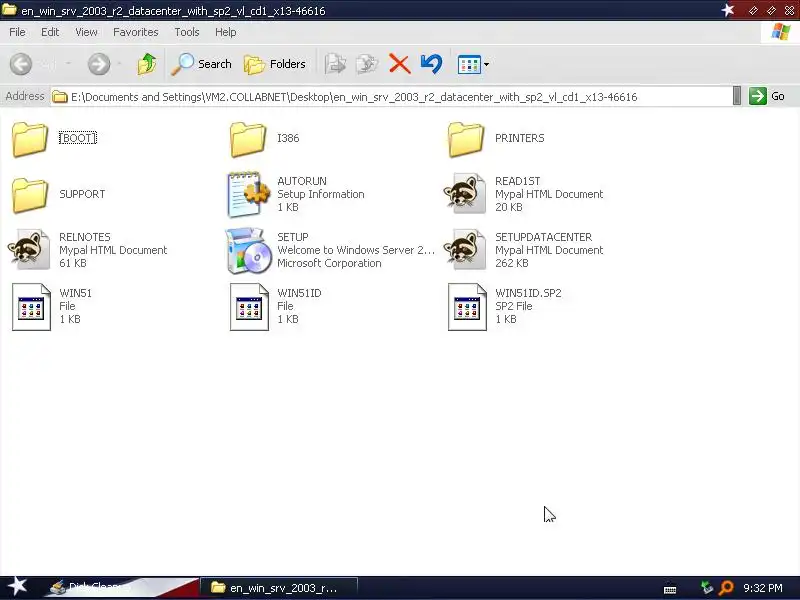Select the SUPPORT folder icon

[30, 194]
